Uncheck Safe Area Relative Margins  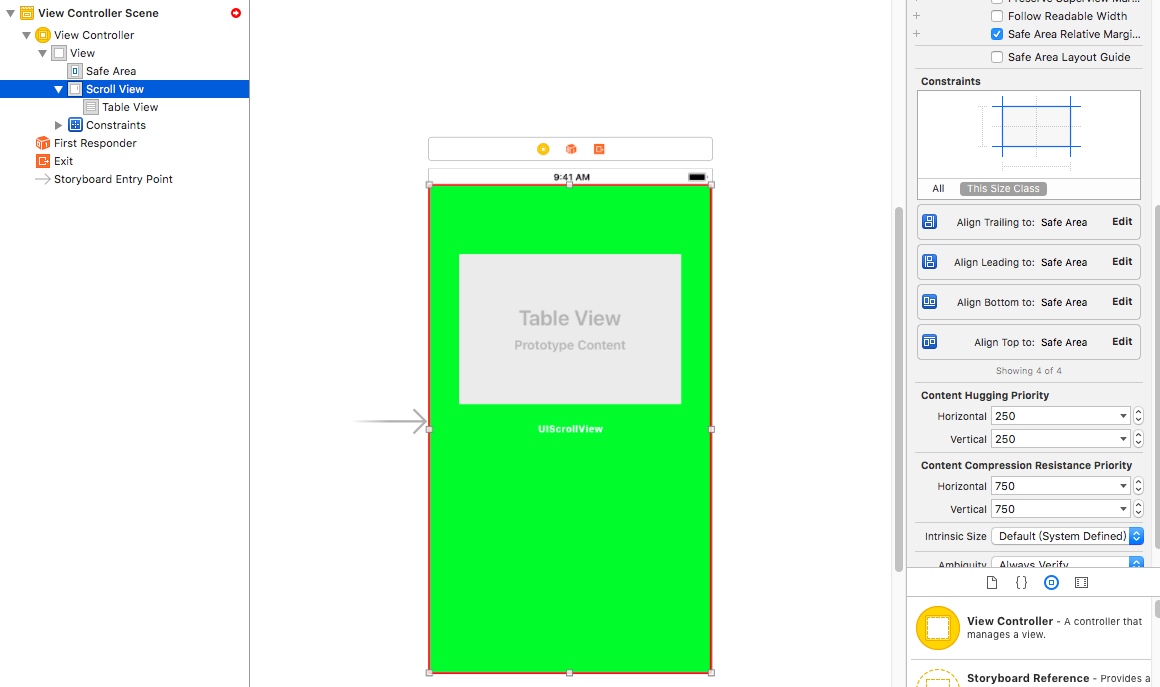(997, 34)
